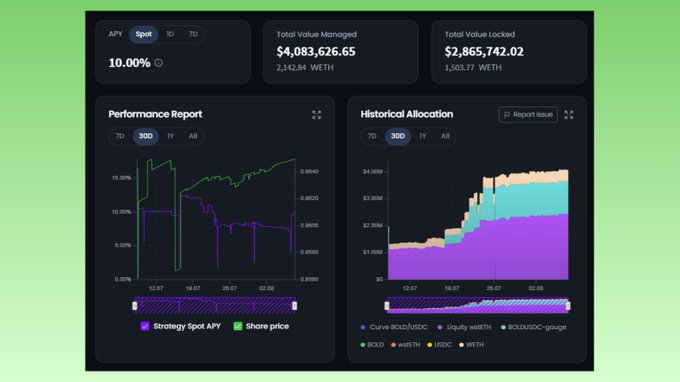
Task: Toggle Liquity wstETH legend entry
Action: pyautogui.click(x=464, y=327)
